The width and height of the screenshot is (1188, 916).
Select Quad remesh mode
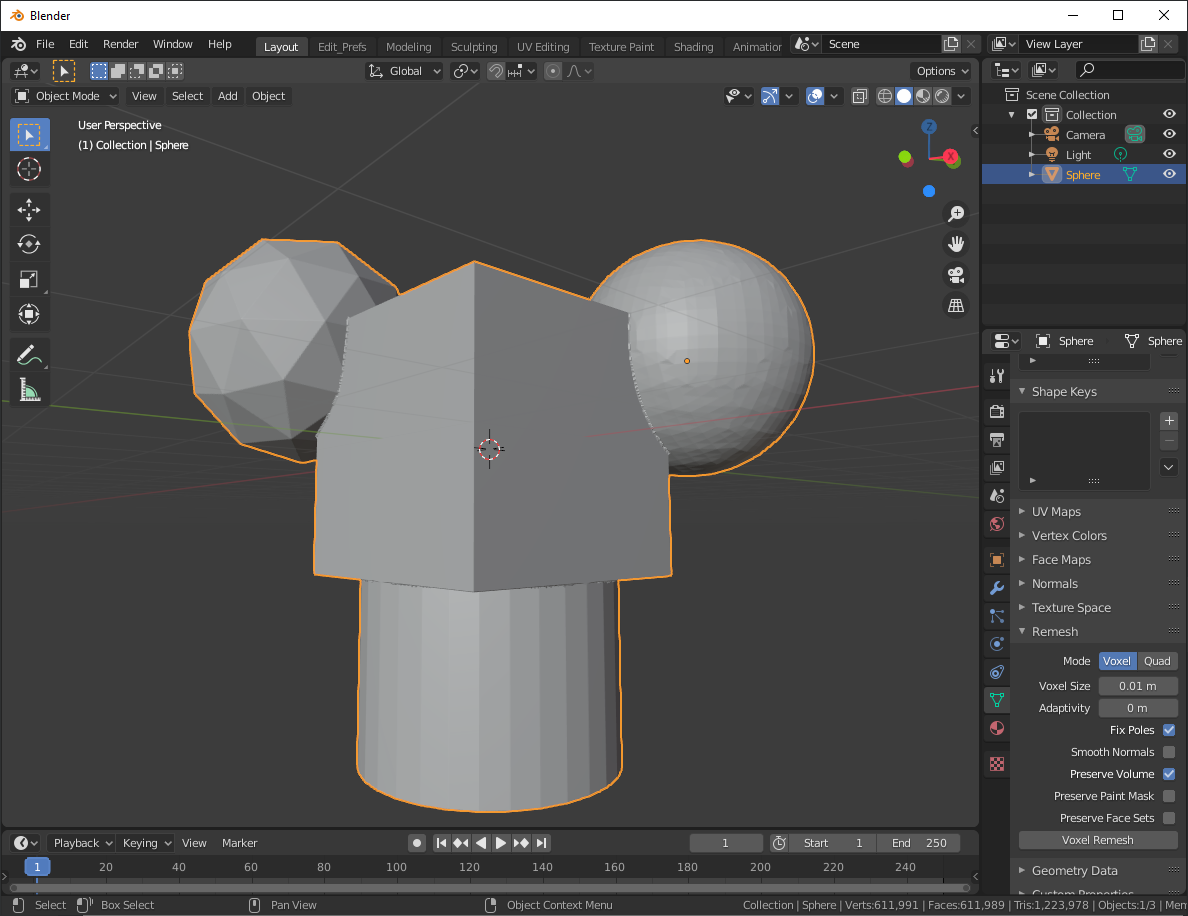coord(1157,661)
